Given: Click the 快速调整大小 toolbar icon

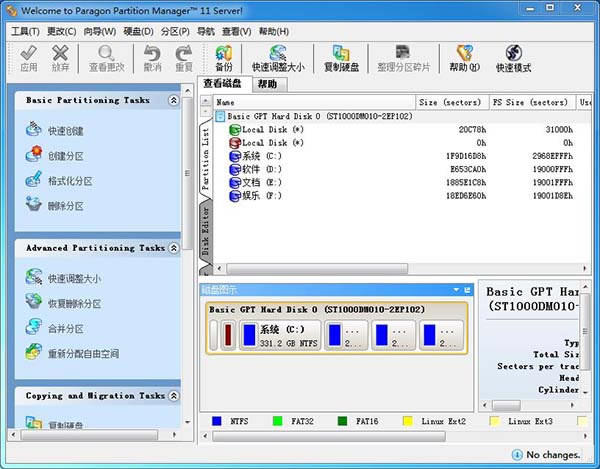Looking at the screenshot, I should pyautogui.click(x=281, y=58).
